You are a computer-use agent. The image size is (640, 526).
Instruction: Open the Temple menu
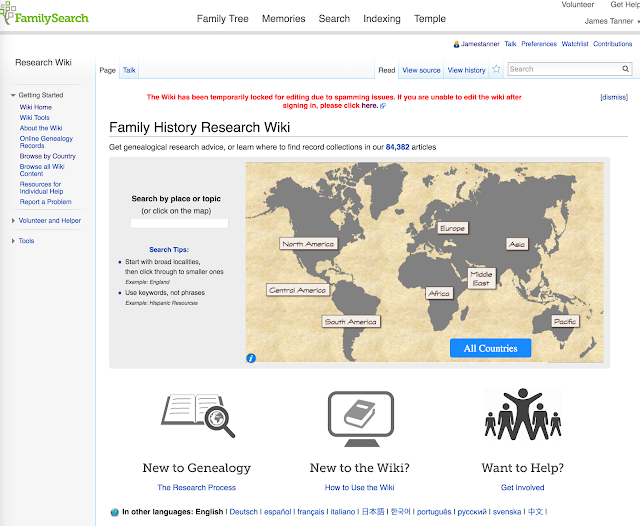point(430,19)
